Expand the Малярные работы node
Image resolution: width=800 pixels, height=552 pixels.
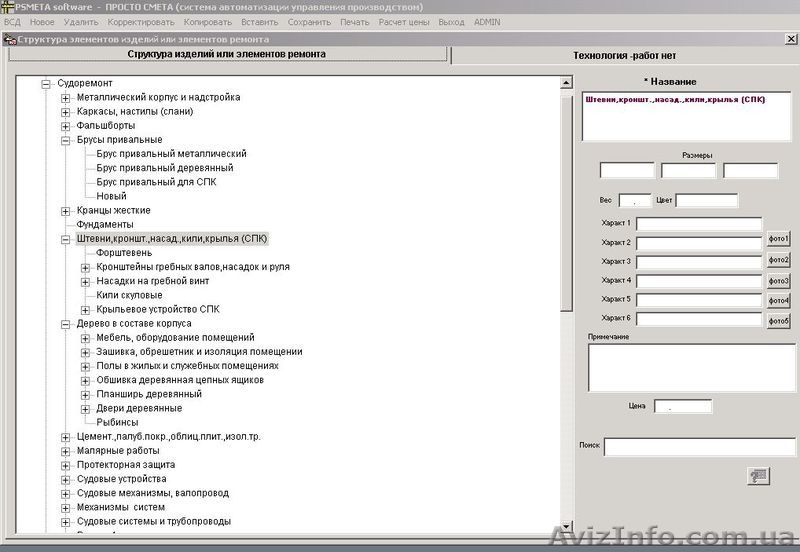pos(66,451)
